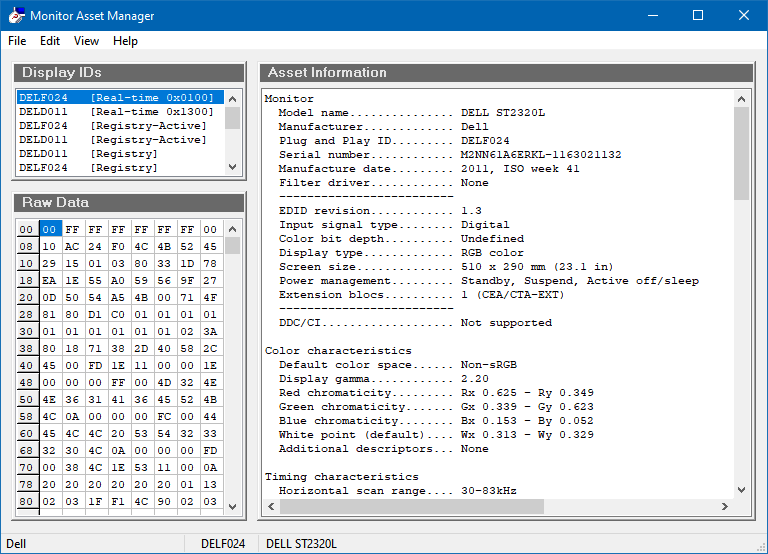The image size is (768, 554).
Task: Click the Display IDs scrollbar thumb
Action: coord(233,118)
